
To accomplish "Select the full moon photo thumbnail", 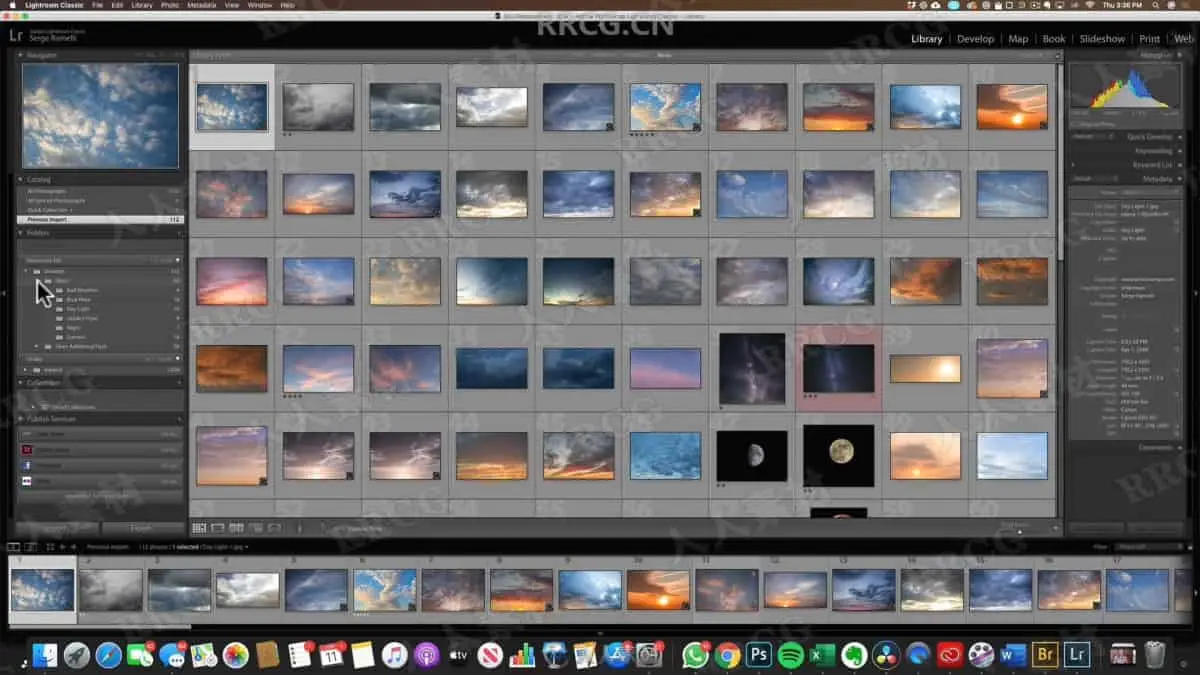I will tap(838, 456).
